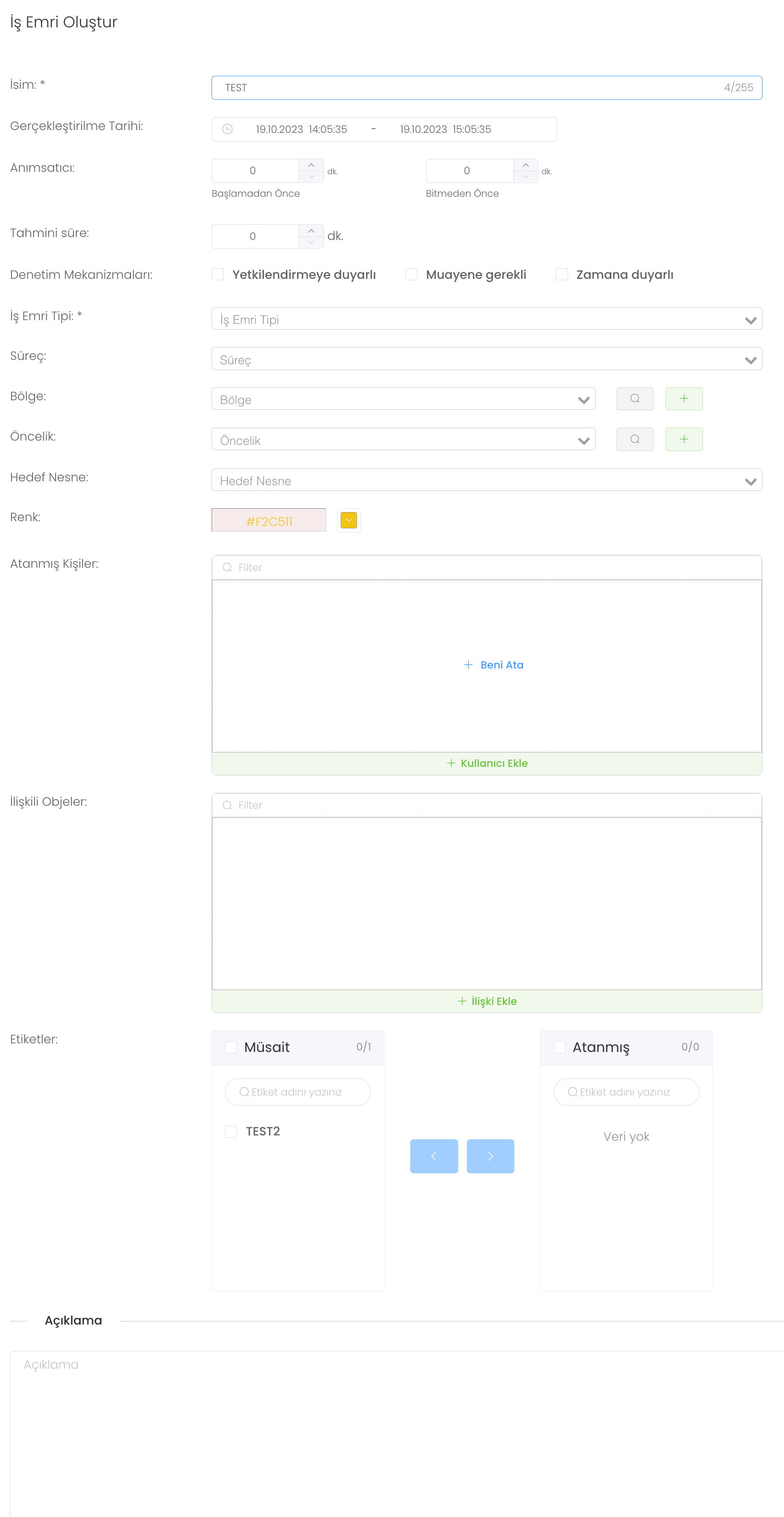
Task: Check the Muayene gerekli option
Action: 411,275
